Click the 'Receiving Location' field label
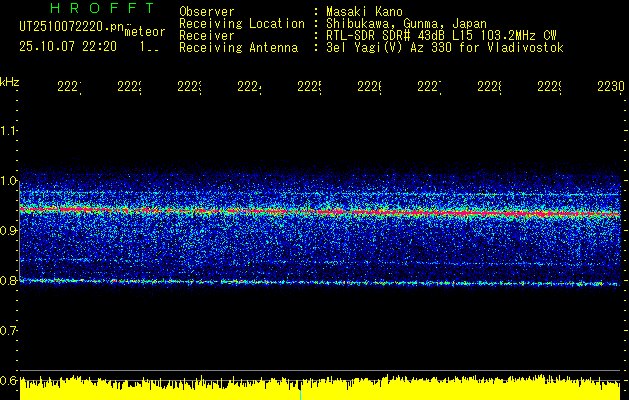The height and width of the screenshot is (400, 629). tap(242, 24)
